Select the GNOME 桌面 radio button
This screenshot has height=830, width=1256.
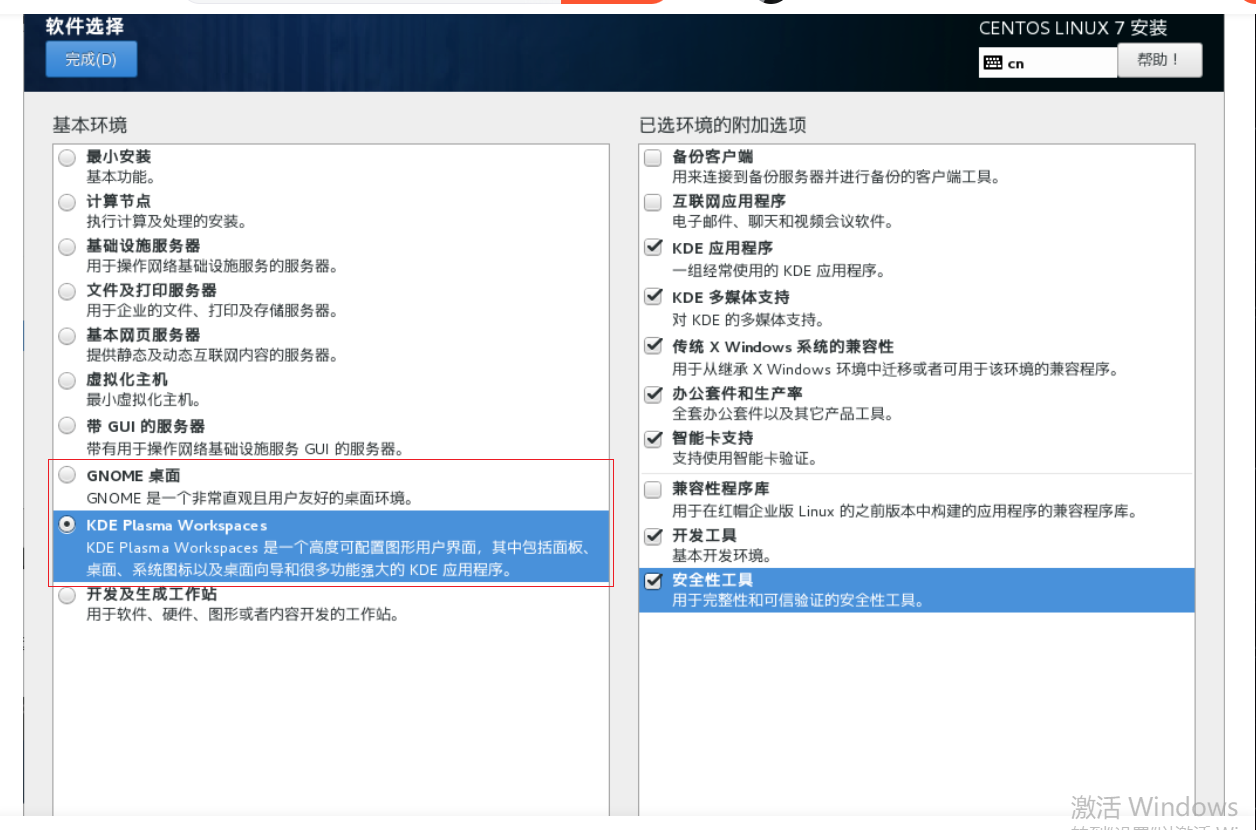[67, 474]
